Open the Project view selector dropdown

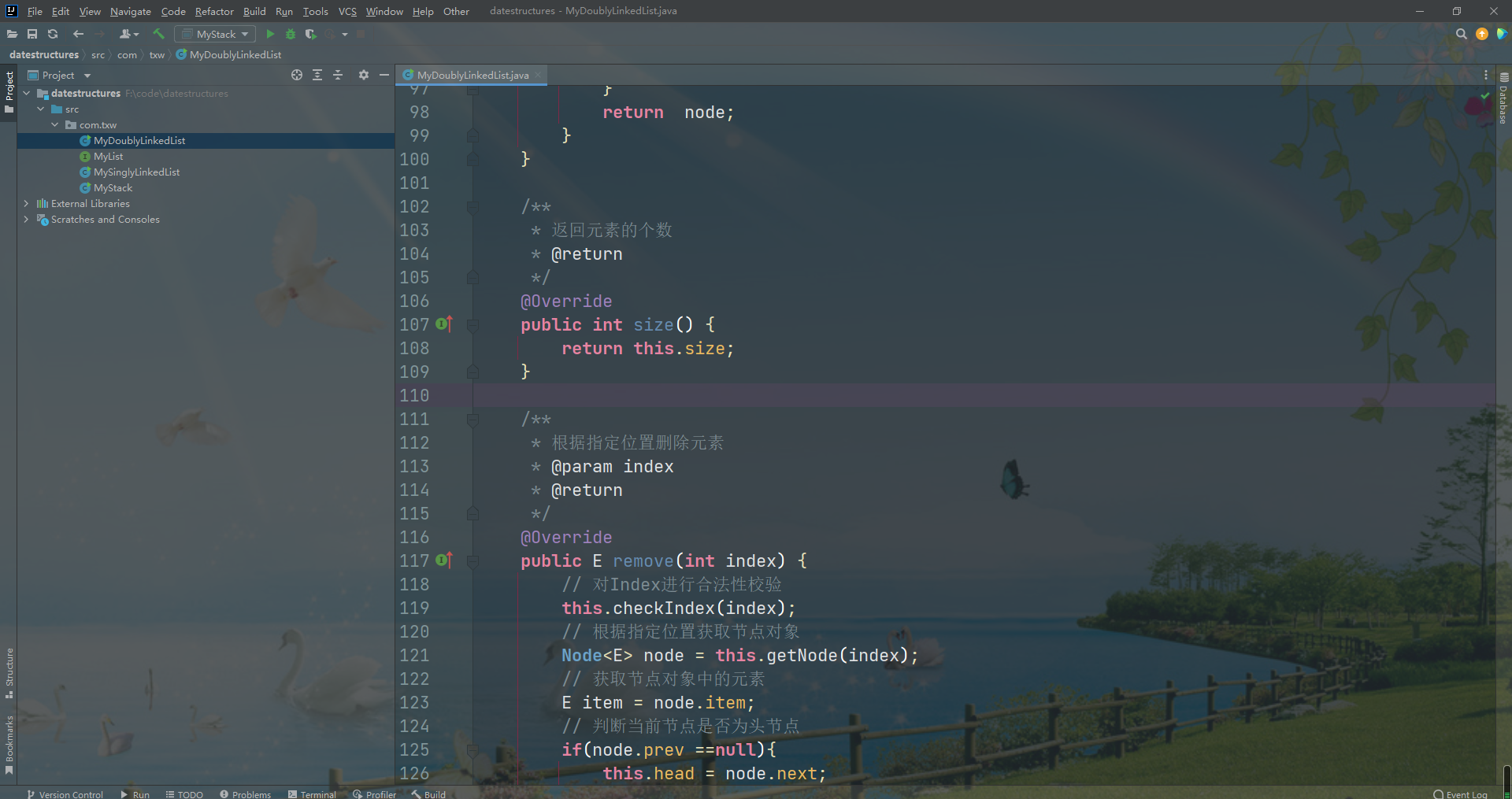pyautogui.click(x=59, y=75)
